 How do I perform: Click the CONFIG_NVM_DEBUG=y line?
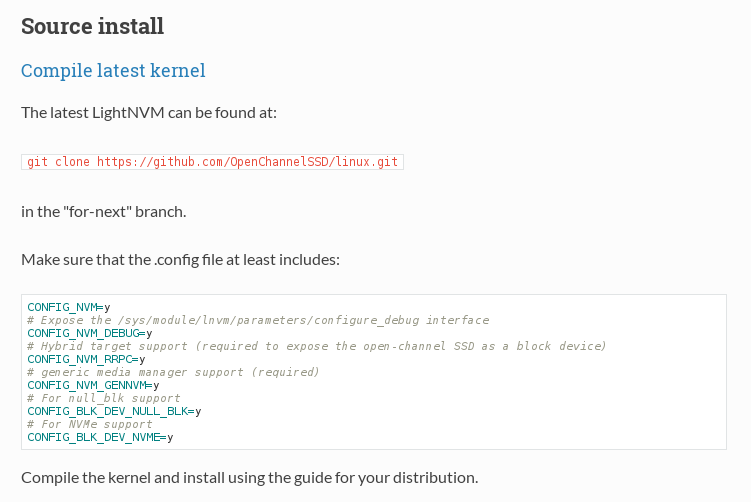tap(90, 333)
